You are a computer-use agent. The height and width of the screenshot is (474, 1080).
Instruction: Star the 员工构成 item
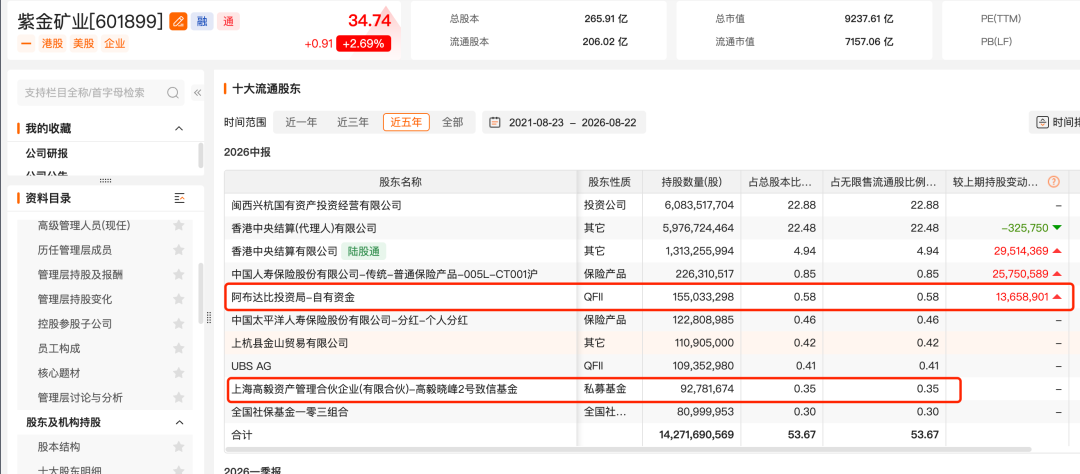coord(178,348)
